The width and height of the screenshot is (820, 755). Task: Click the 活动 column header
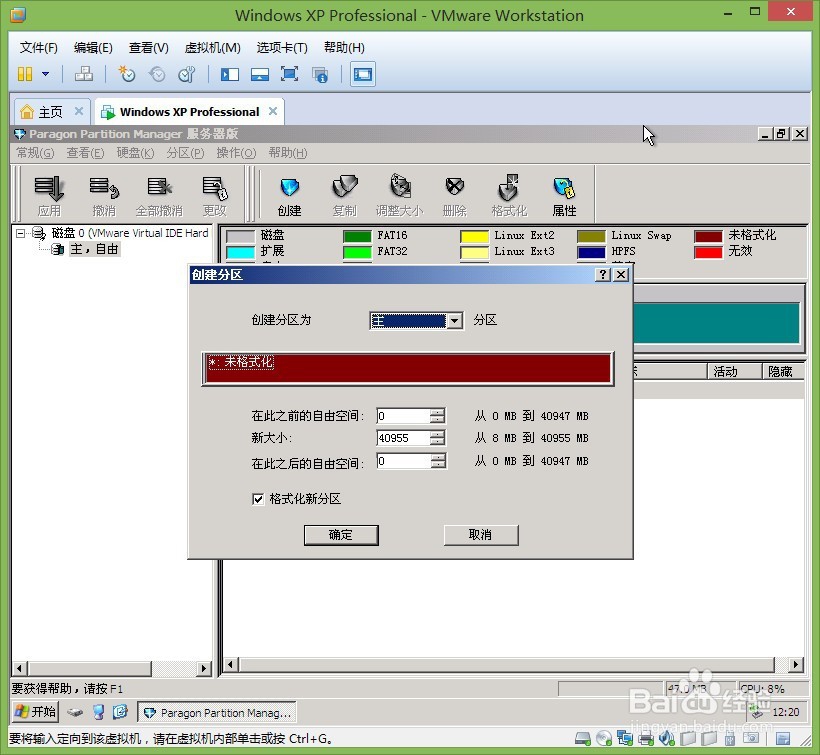coord(734,372)
